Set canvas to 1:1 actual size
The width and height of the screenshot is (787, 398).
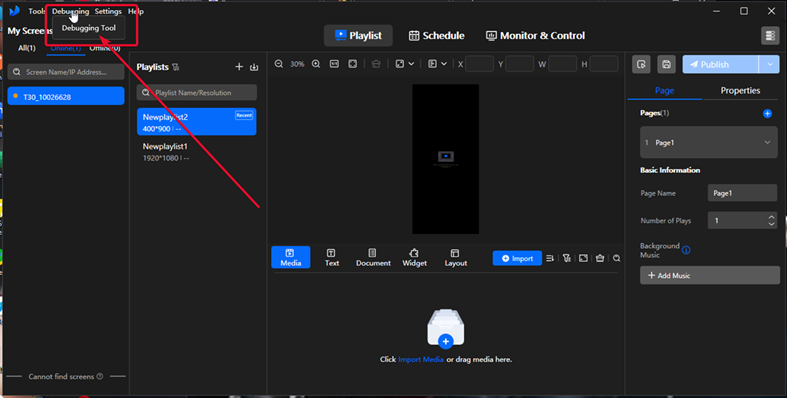click(334, 64)
